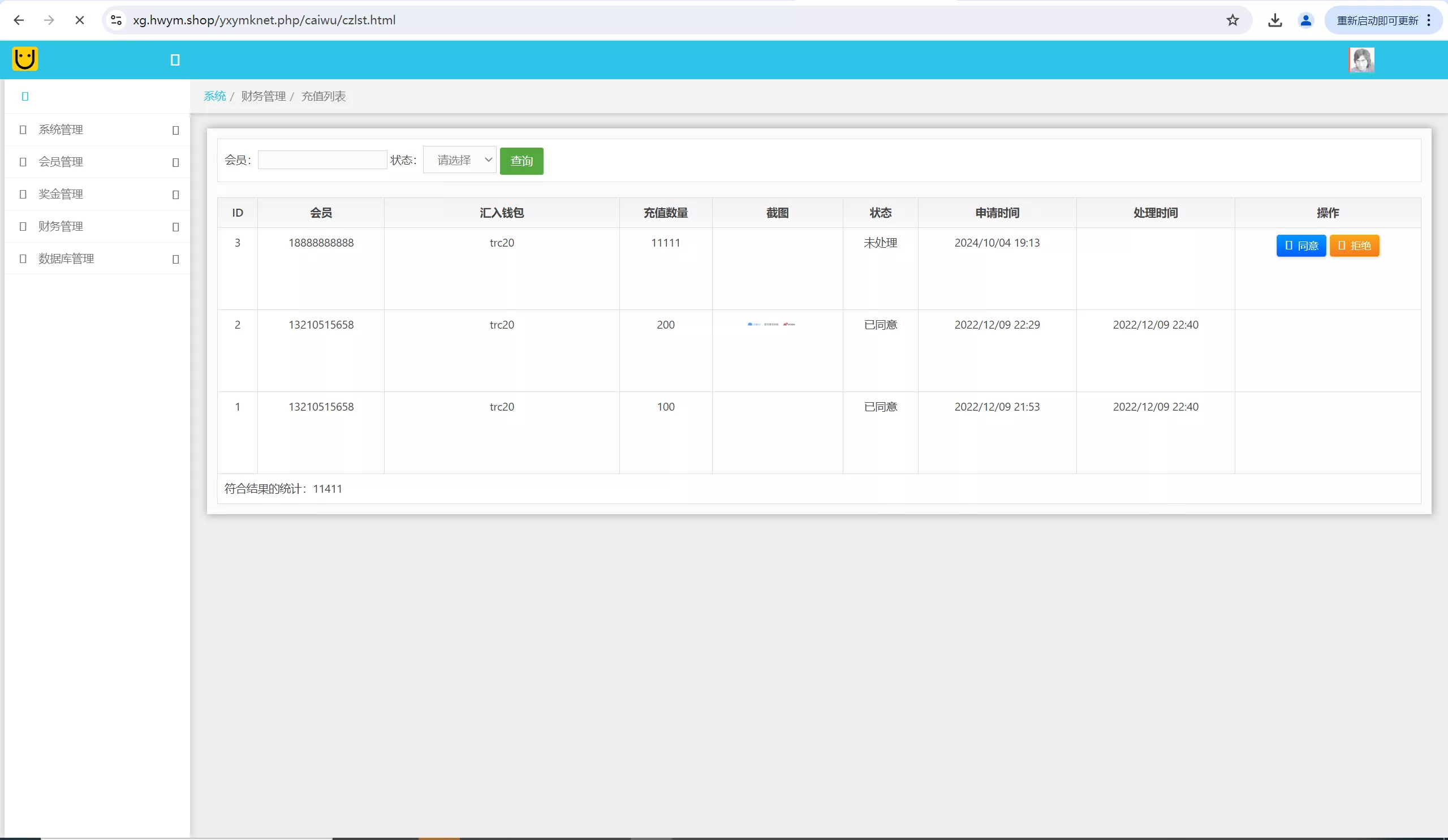
Task: Stop loading the page with the X icon
Action: (80, 21)
